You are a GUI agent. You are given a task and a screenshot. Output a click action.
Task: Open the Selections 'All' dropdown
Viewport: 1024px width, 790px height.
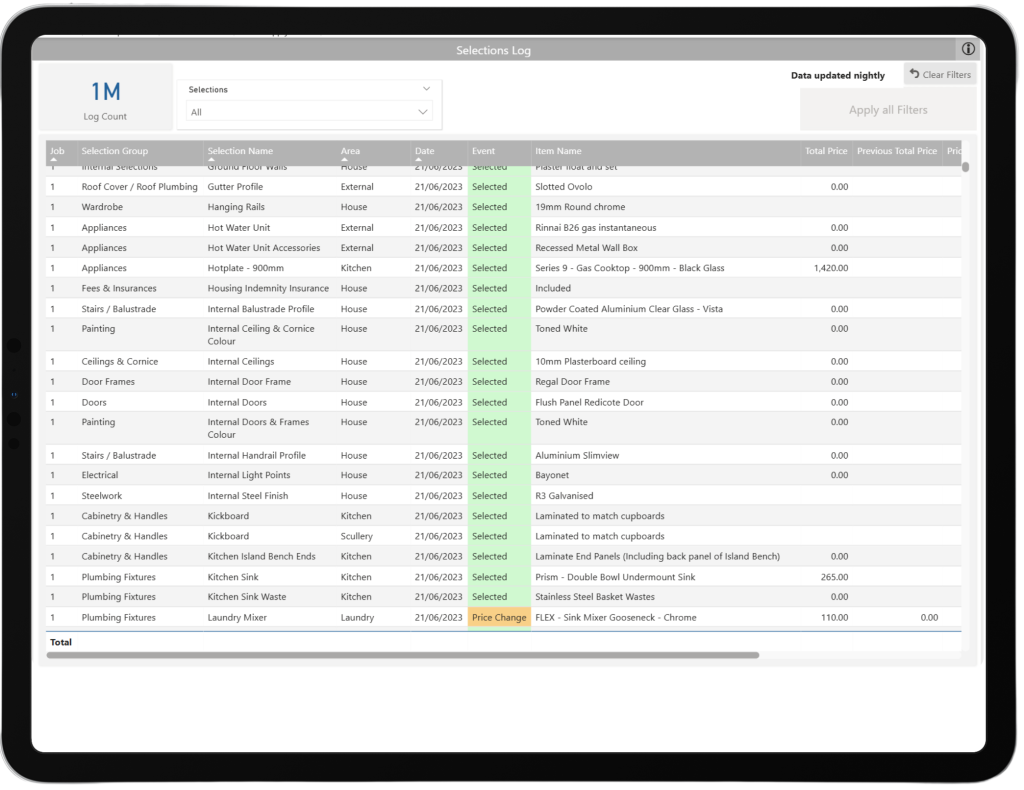310,112
